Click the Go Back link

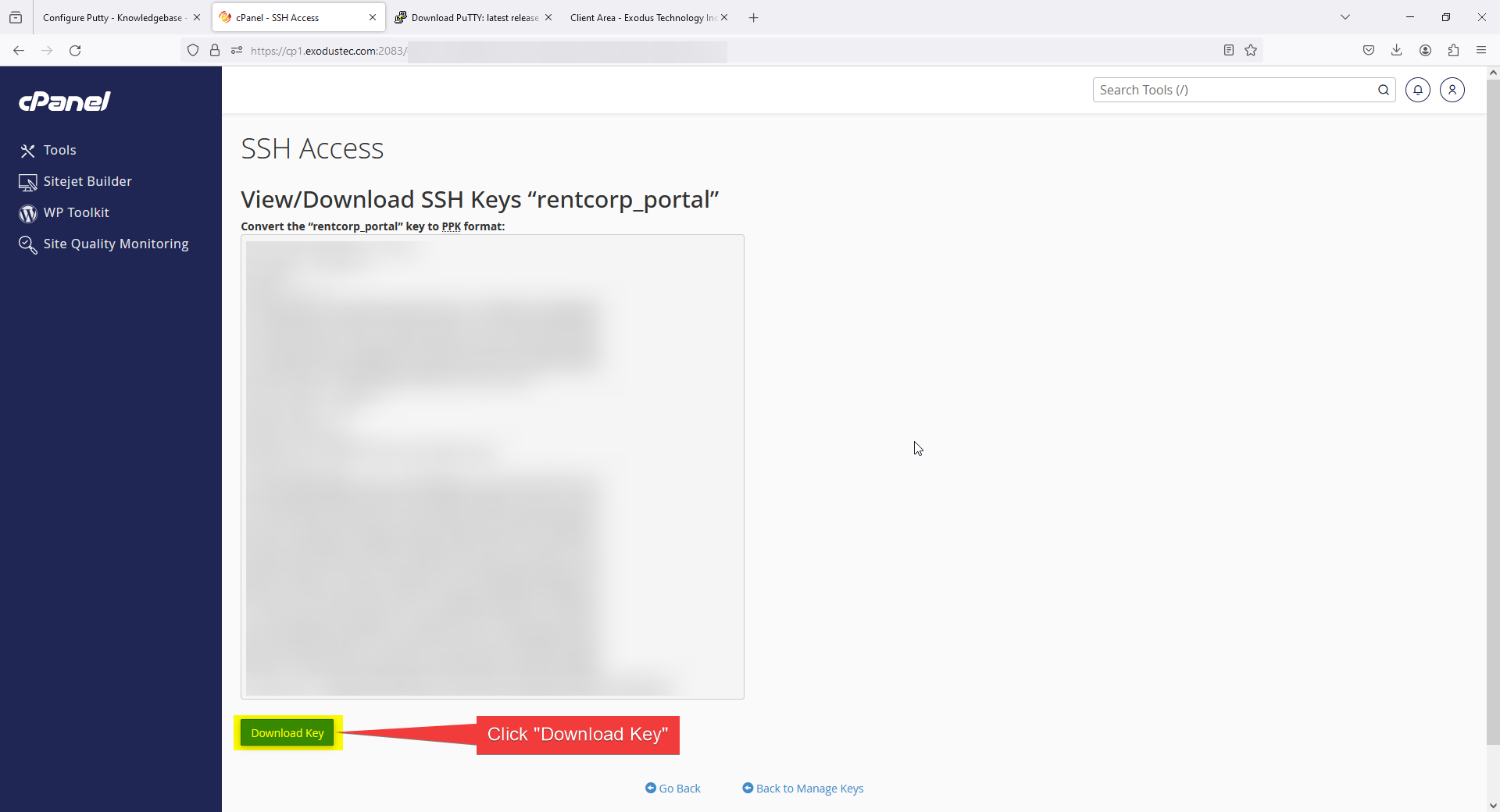[x=679, y=789]
